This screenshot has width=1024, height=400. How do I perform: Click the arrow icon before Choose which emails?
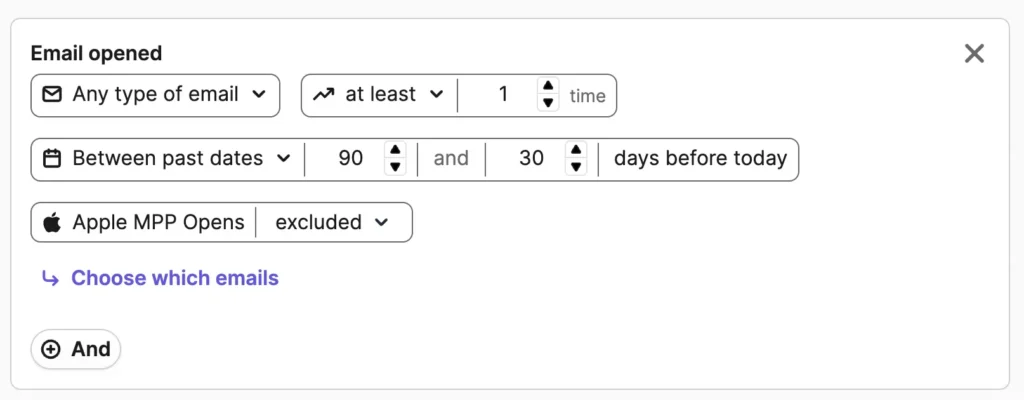[50, 279]
